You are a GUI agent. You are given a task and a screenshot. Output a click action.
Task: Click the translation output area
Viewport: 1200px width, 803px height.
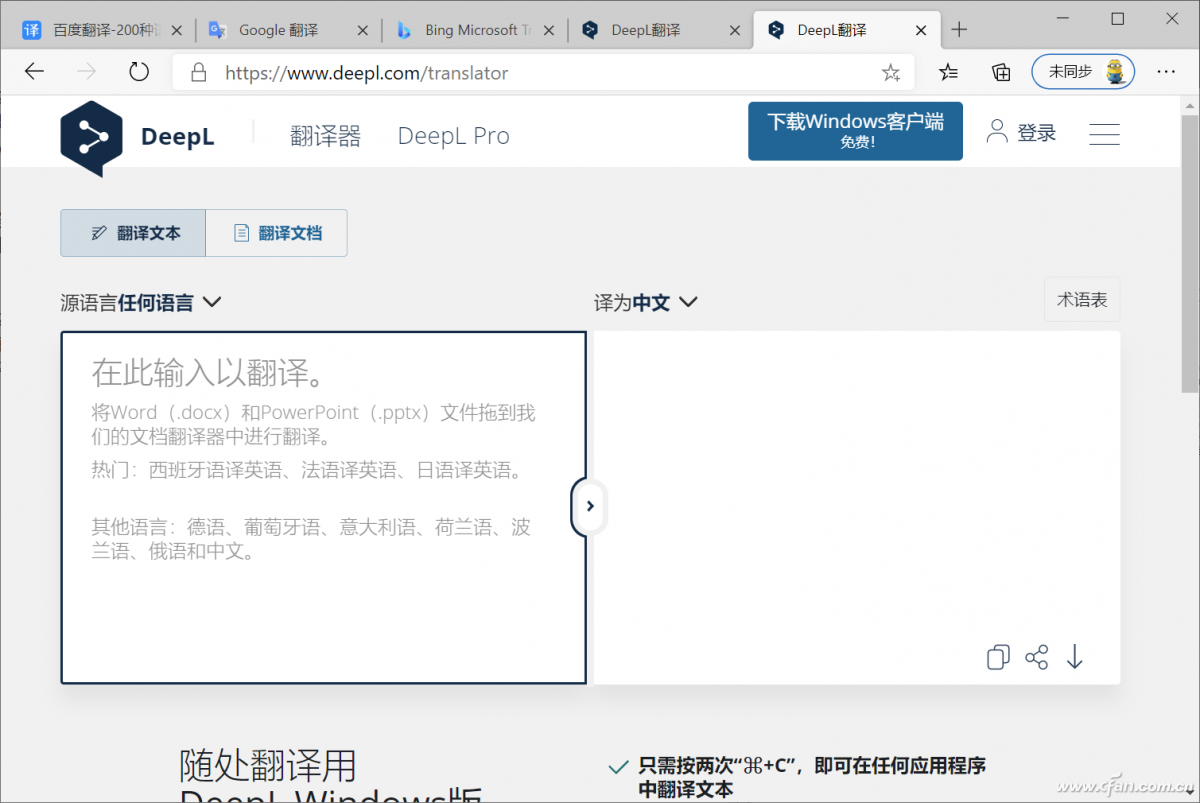tap(857, 508)
